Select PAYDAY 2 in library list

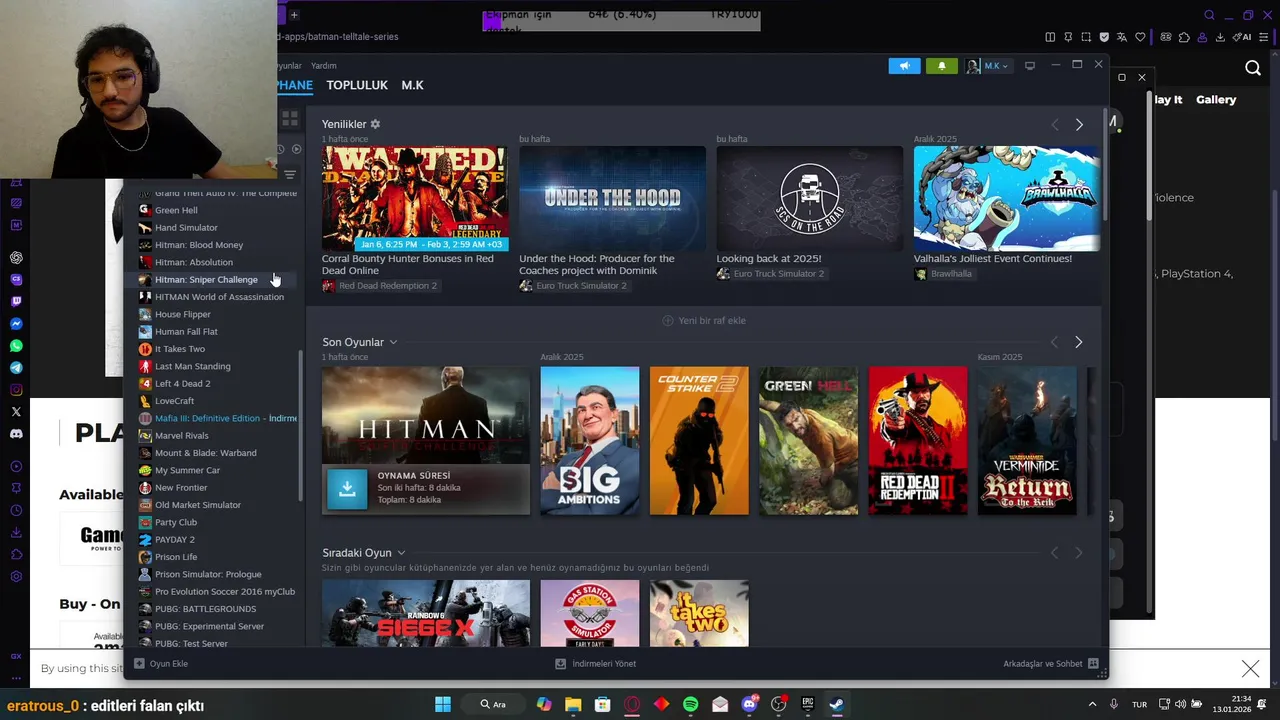(174, 539)
